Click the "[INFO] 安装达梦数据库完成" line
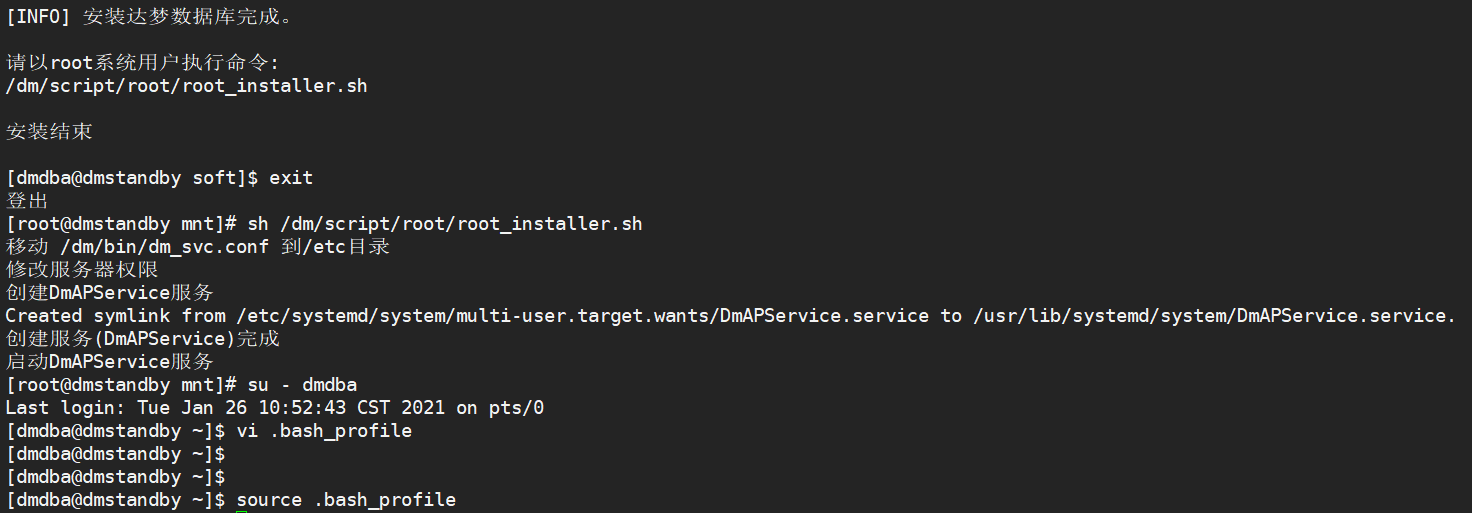1472x513 pixels. (150, 17)
